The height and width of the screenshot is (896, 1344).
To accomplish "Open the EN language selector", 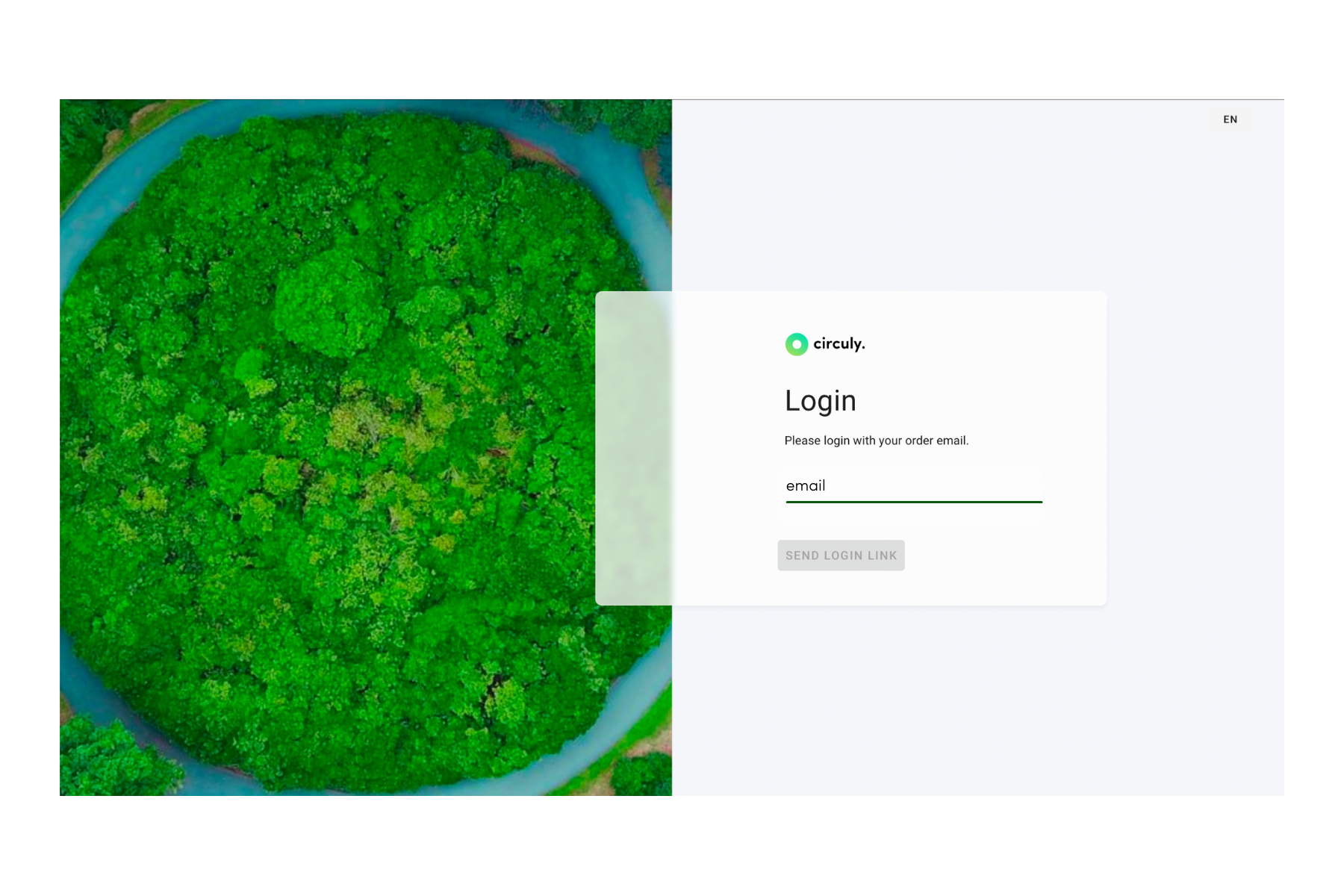I will [x=1230, y=119].
